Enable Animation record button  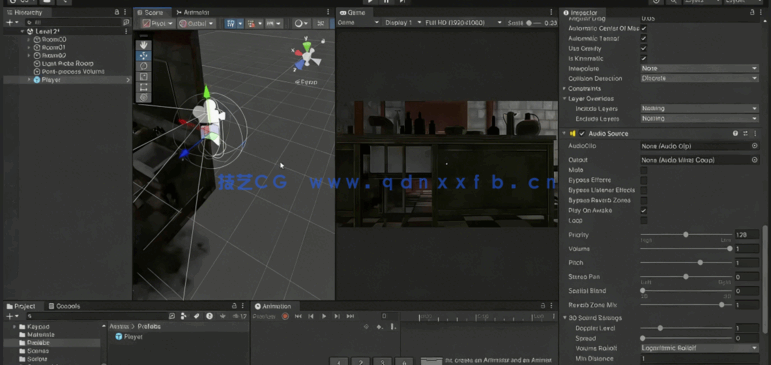pyautogui.click(x=285, y=316)
